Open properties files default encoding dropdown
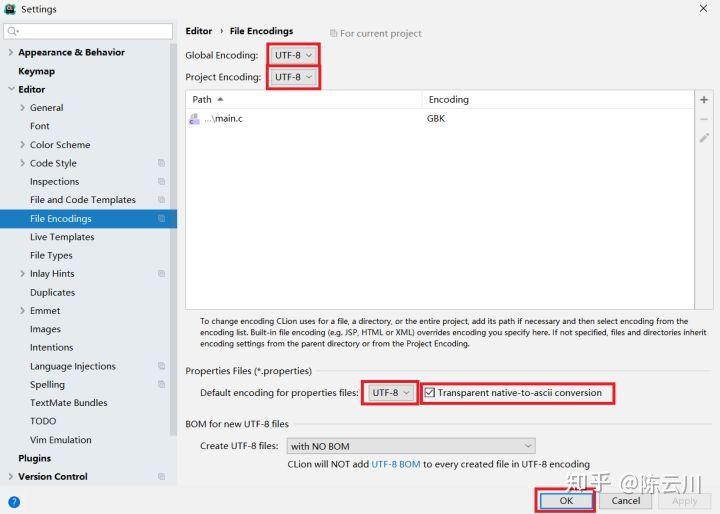The width and height of the screenshot is (720, 514). click(391, 393)
